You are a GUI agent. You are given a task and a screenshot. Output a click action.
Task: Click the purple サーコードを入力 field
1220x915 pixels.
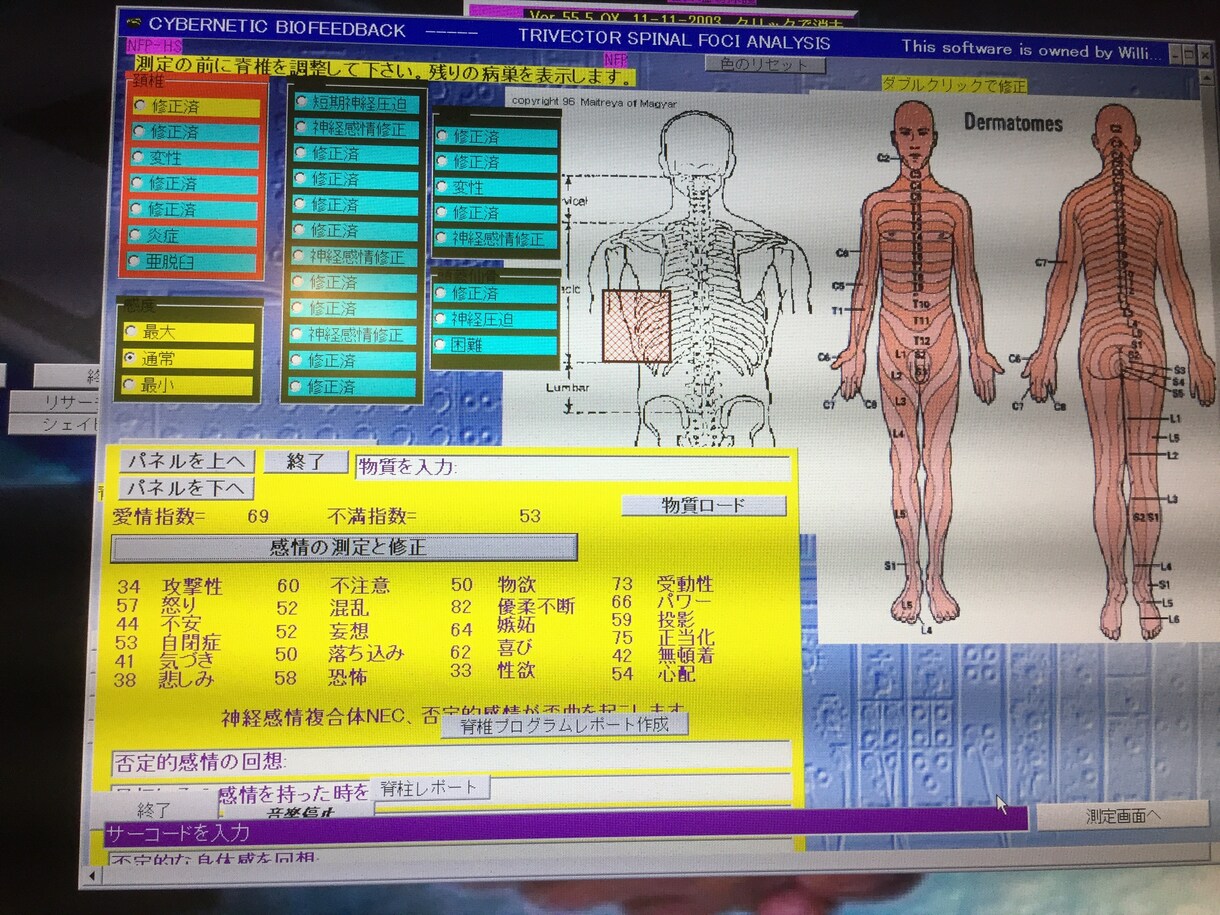(x=565, y=832)
